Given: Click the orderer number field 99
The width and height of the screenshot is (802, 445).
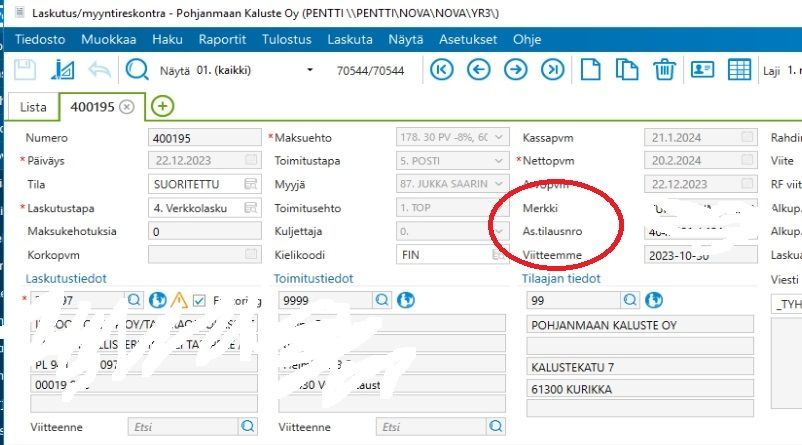Looking at the screenshot, I should pos(573,300).
